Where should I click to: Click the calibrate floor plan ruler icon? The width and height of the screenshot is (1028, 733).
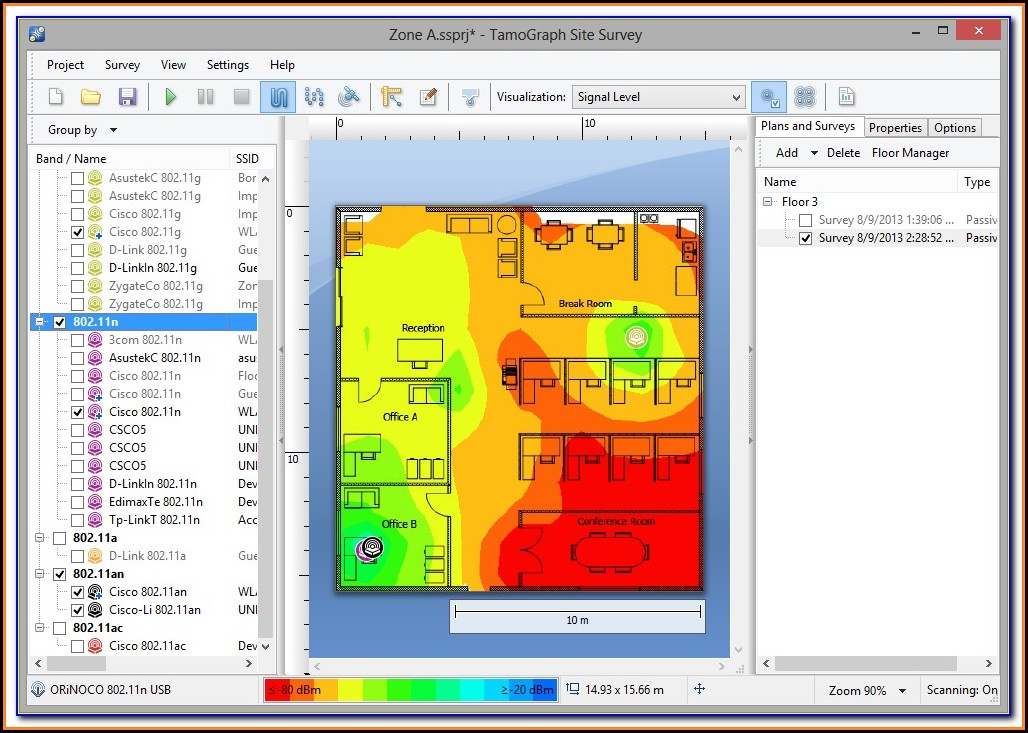(x=391, y=97)
